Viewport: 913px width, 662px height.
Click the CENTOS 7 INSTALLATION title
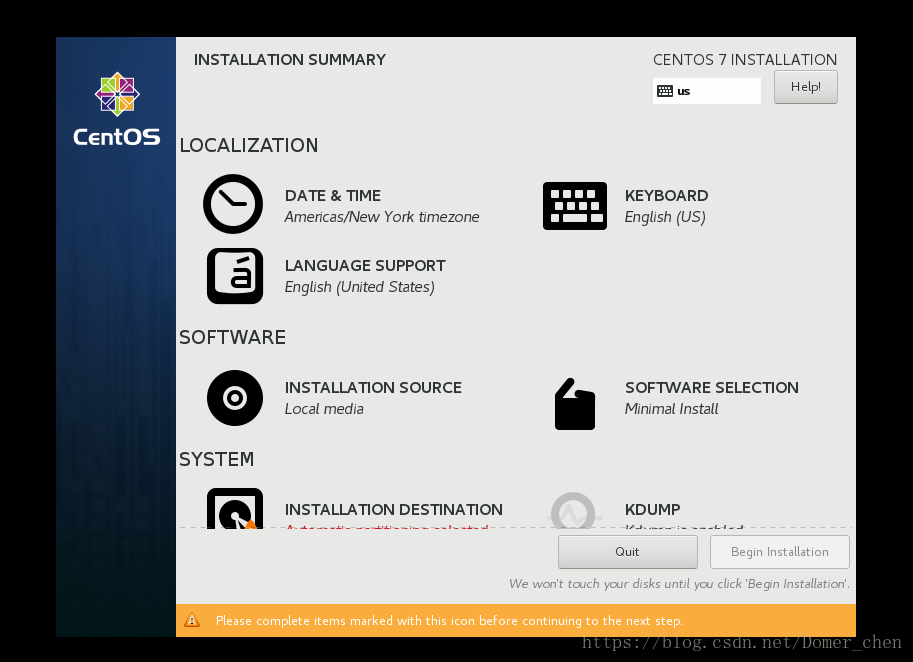point(745,59)
